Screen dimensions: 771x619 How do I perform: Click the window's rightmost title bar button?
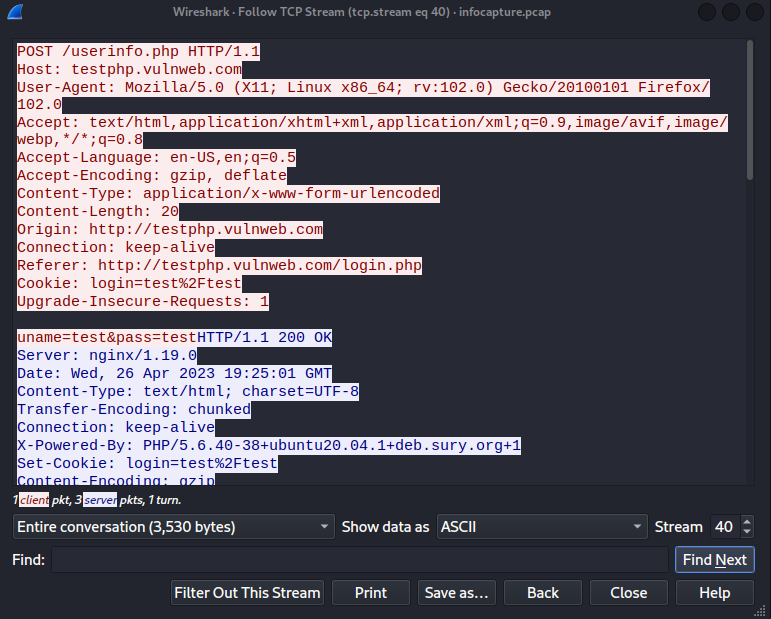point(755,12)
